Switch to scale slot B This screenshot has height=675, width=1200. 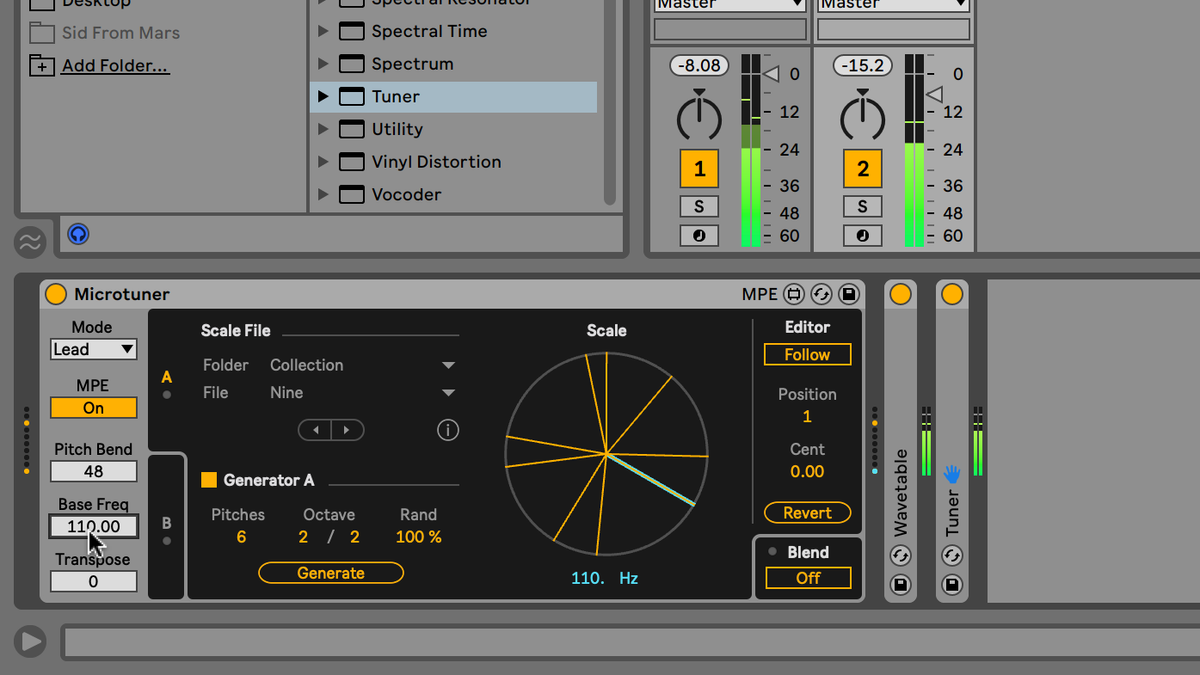[x=166, y=520]
